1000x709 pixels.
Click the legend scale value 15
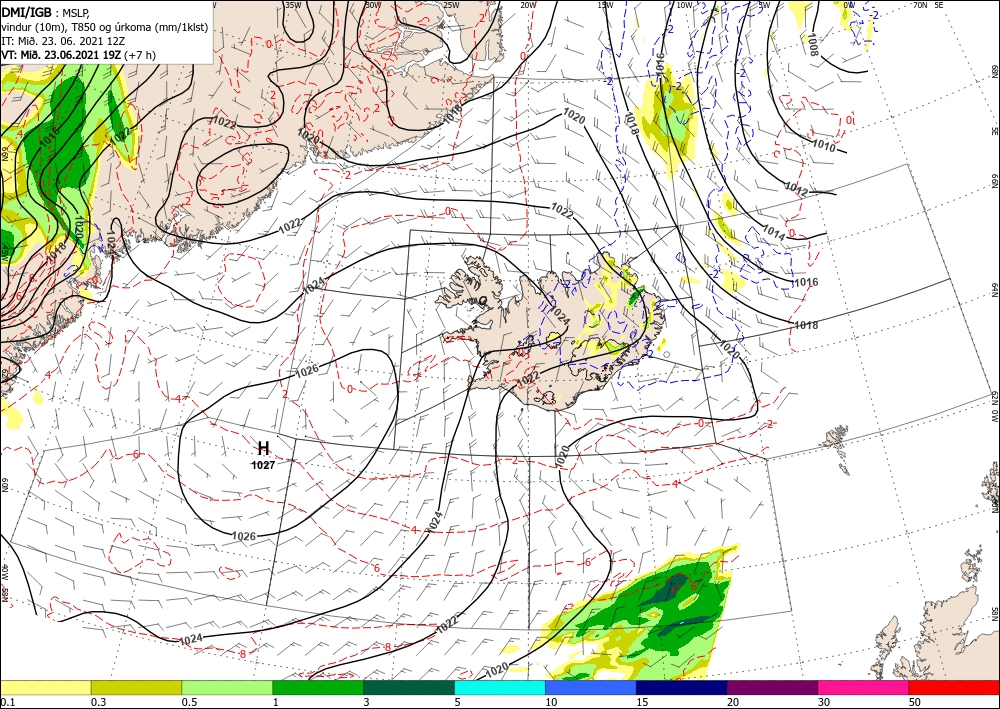pos(642,702)
